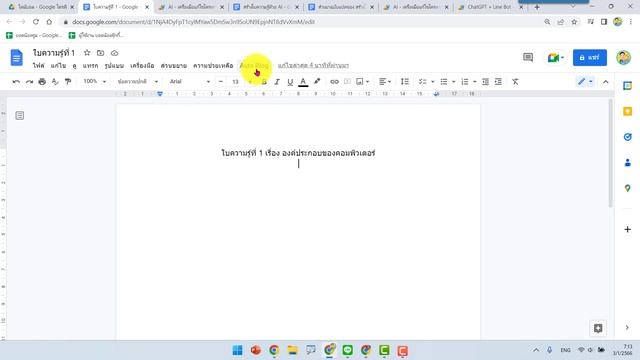Image resolution: width=640 pixels, height=360 pixels.
Task: Star this document
Action: pos(87,53)
